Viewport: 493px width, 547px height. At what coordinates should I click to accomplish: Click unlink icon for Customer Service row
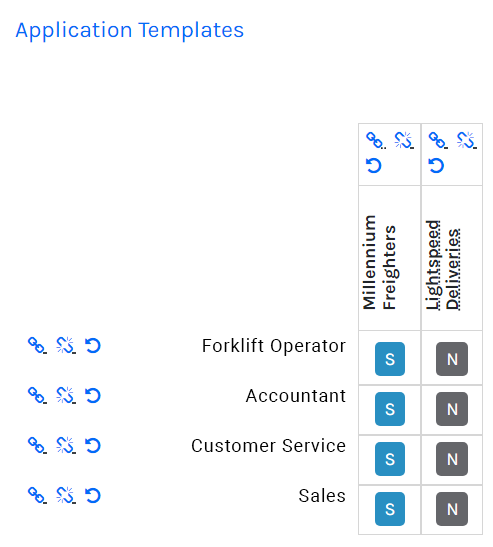66,445
